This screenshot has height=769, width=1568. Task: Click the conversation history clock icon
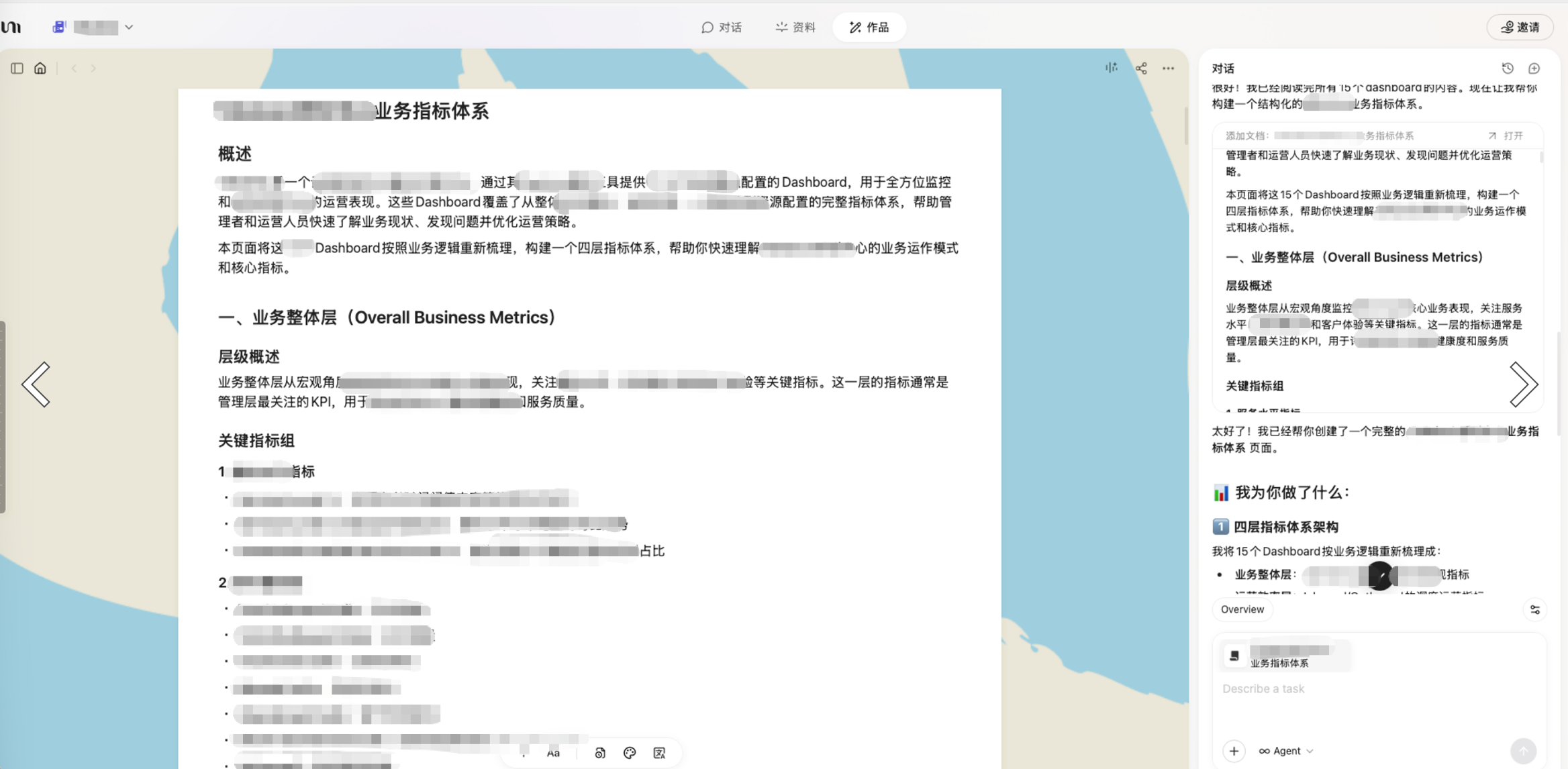(1508, 68)
